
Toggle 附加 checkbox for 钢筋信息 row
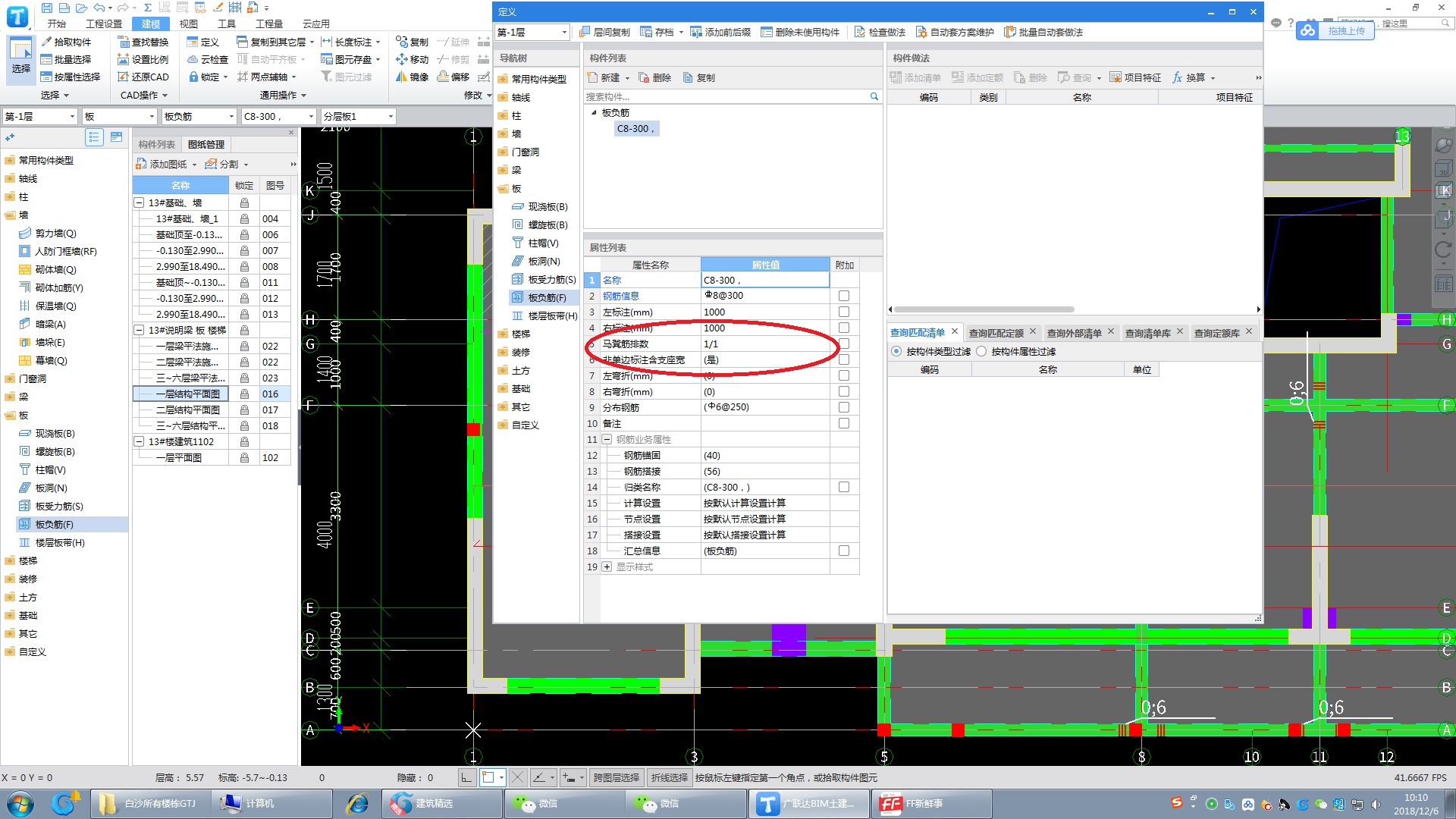tap(844, 296)
